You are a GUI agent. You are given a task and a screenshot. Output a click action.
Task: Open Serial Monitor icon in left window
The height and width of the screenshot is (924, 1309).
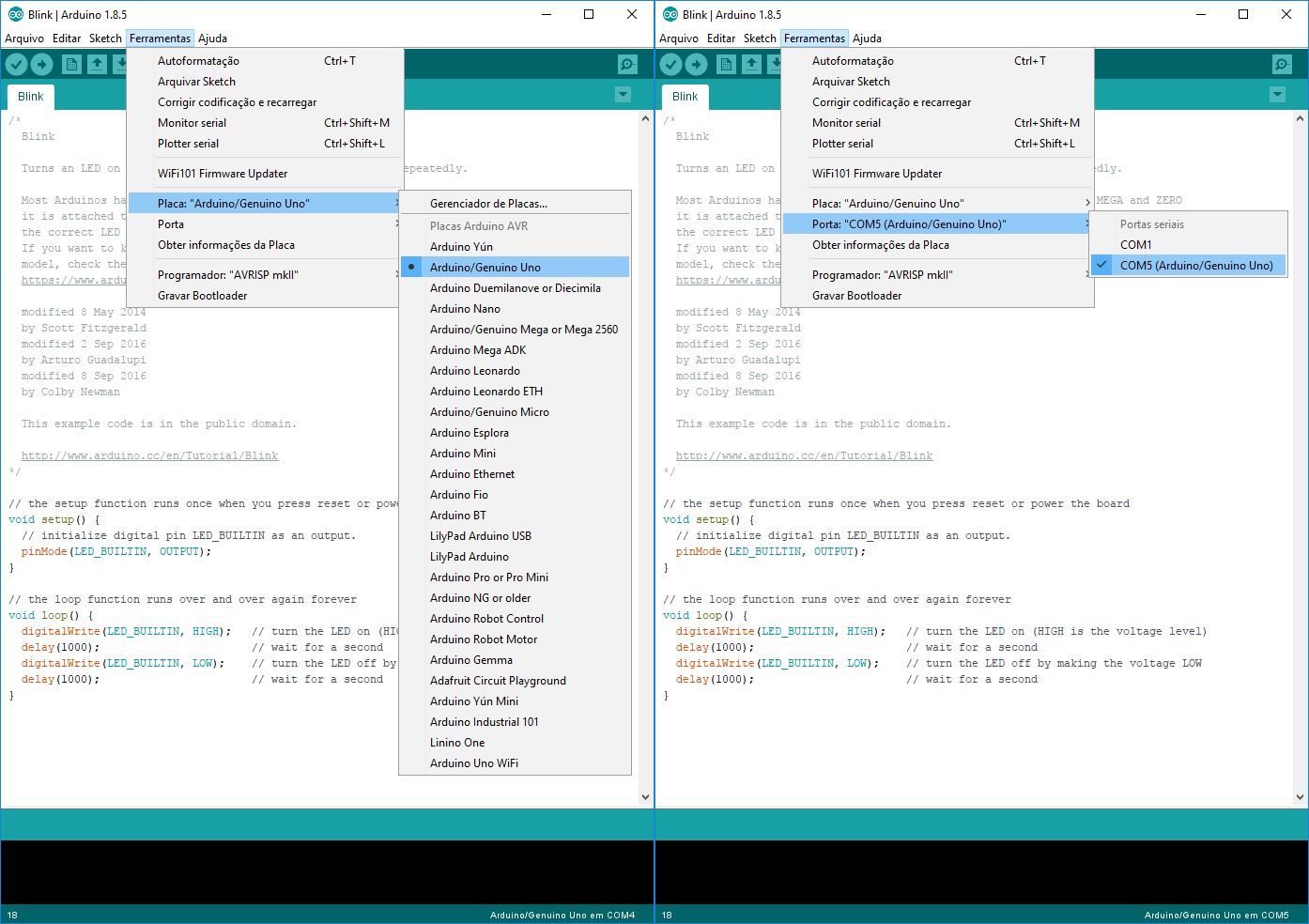coord(627,64)
